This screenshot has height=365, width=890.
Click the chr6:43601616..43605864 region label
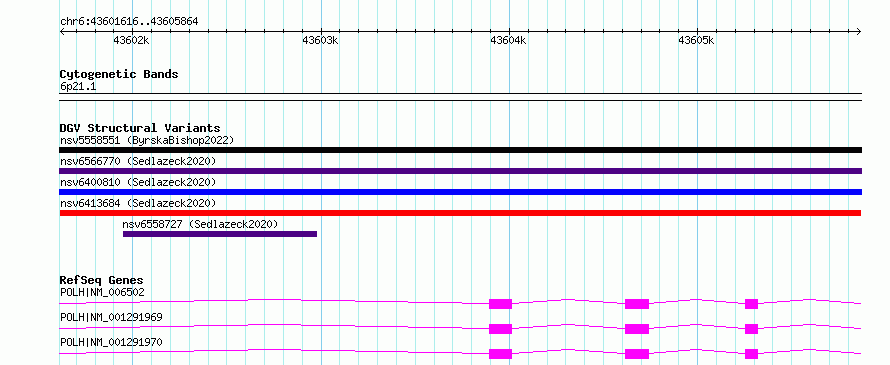click(129, 22)
